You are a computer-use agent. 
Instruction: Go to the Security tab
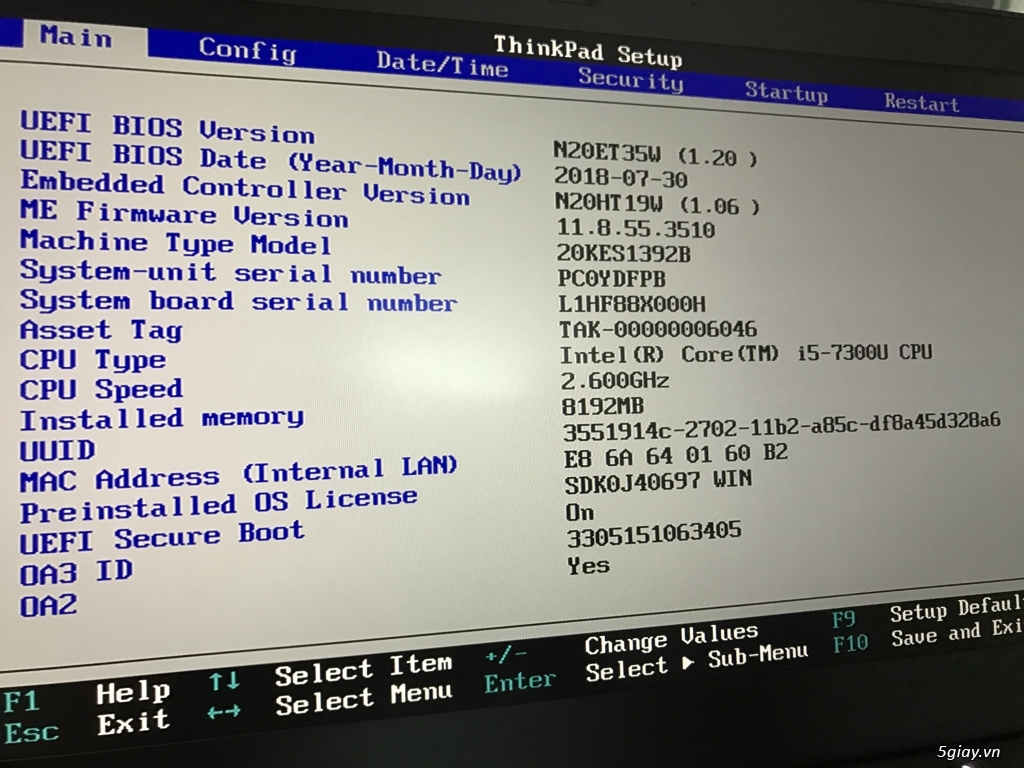point(631,80)
